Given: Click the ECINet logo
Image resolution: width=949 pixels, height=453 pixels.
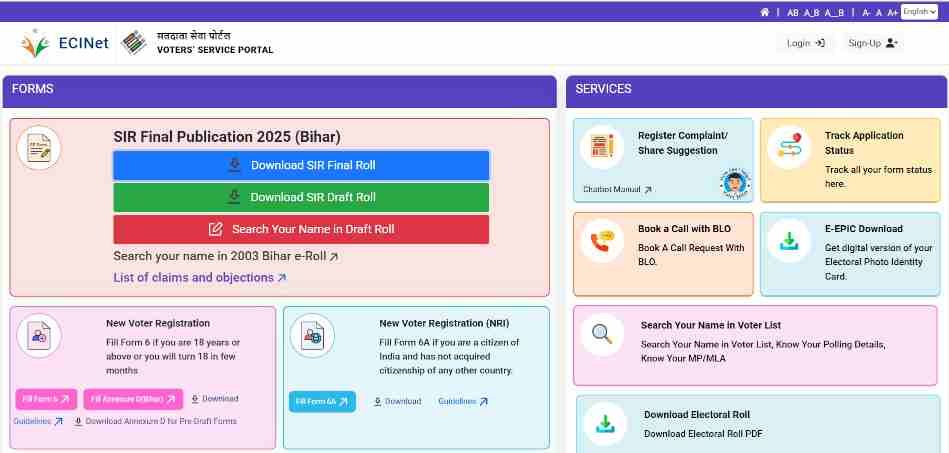Looking at the screenshot, I should 60,43.
